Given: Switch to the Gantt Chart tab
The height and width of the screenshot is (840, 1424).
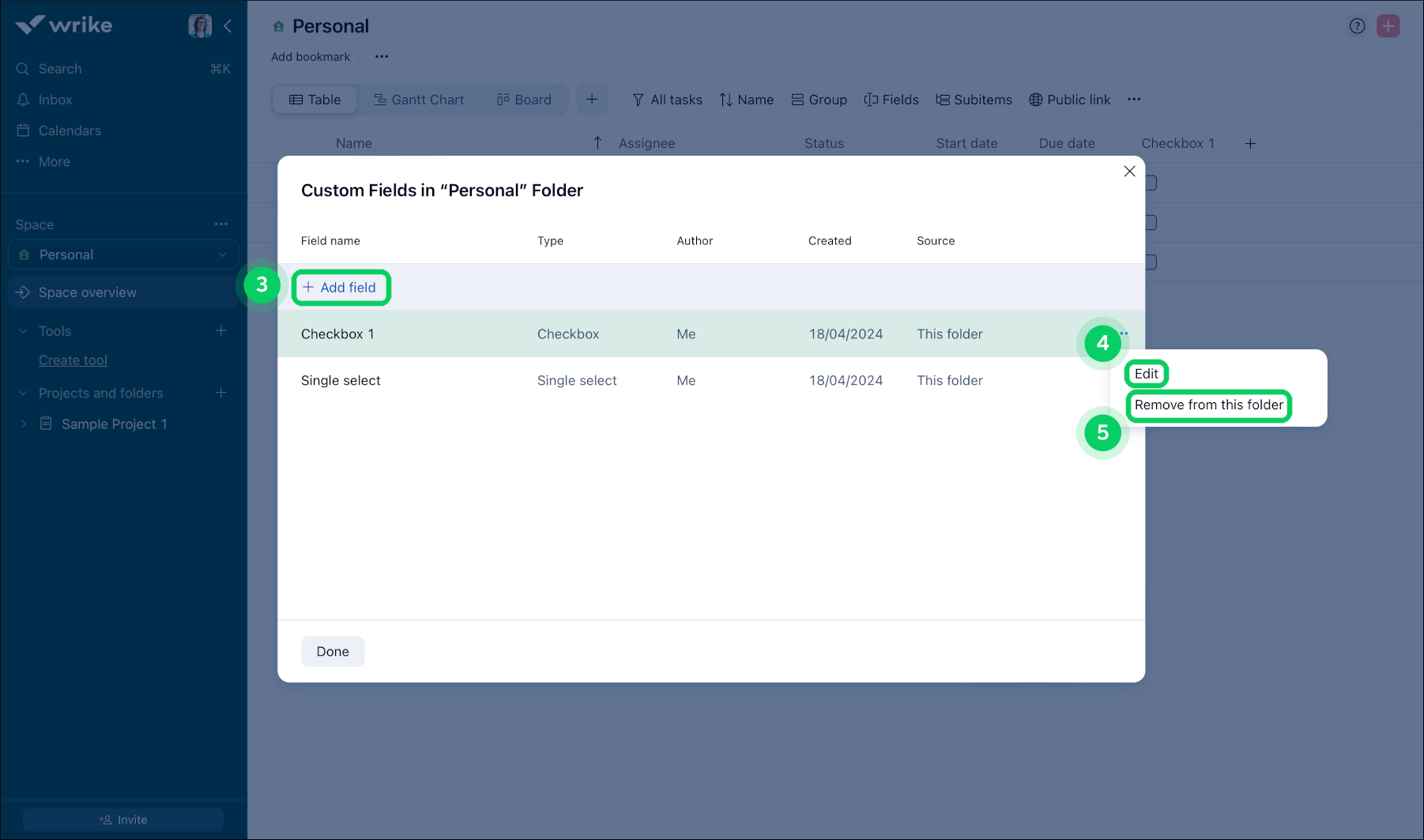Looking at the screenshot, I should [x=419, y=100].
